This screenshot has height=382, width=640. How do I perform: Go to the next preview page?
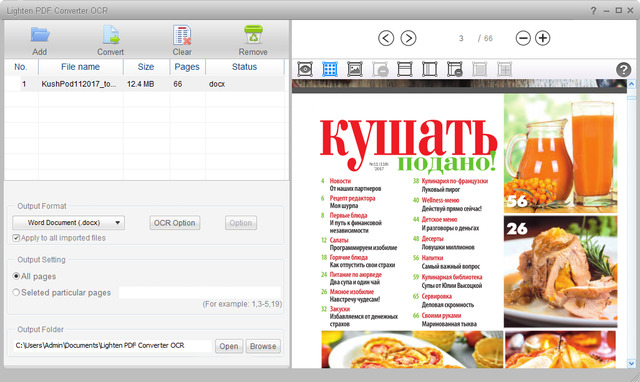pyautogui.click(x=408, y=38)
